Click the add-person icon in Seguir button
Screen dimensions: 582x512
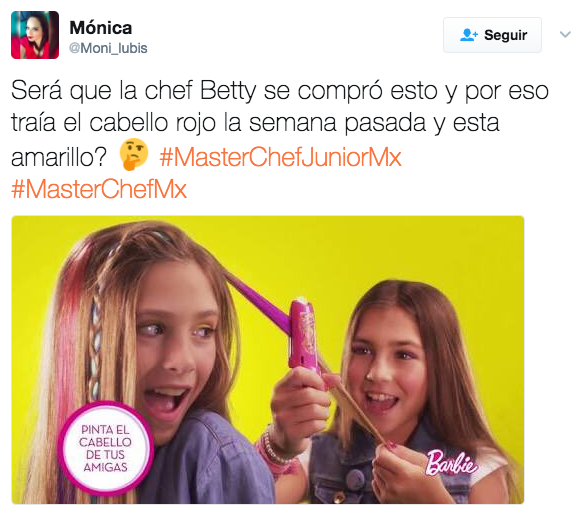click(x=469, y=35)
